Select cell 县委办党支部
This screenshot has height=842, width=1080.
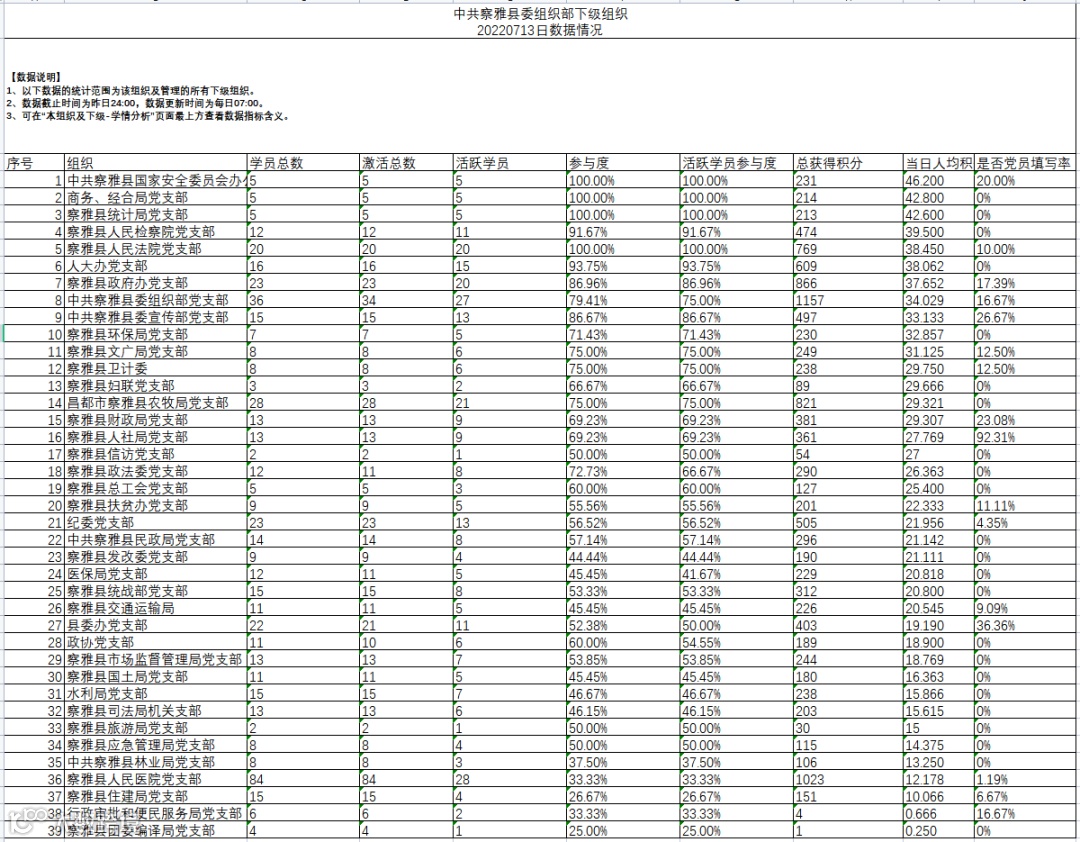click(156, 626)
